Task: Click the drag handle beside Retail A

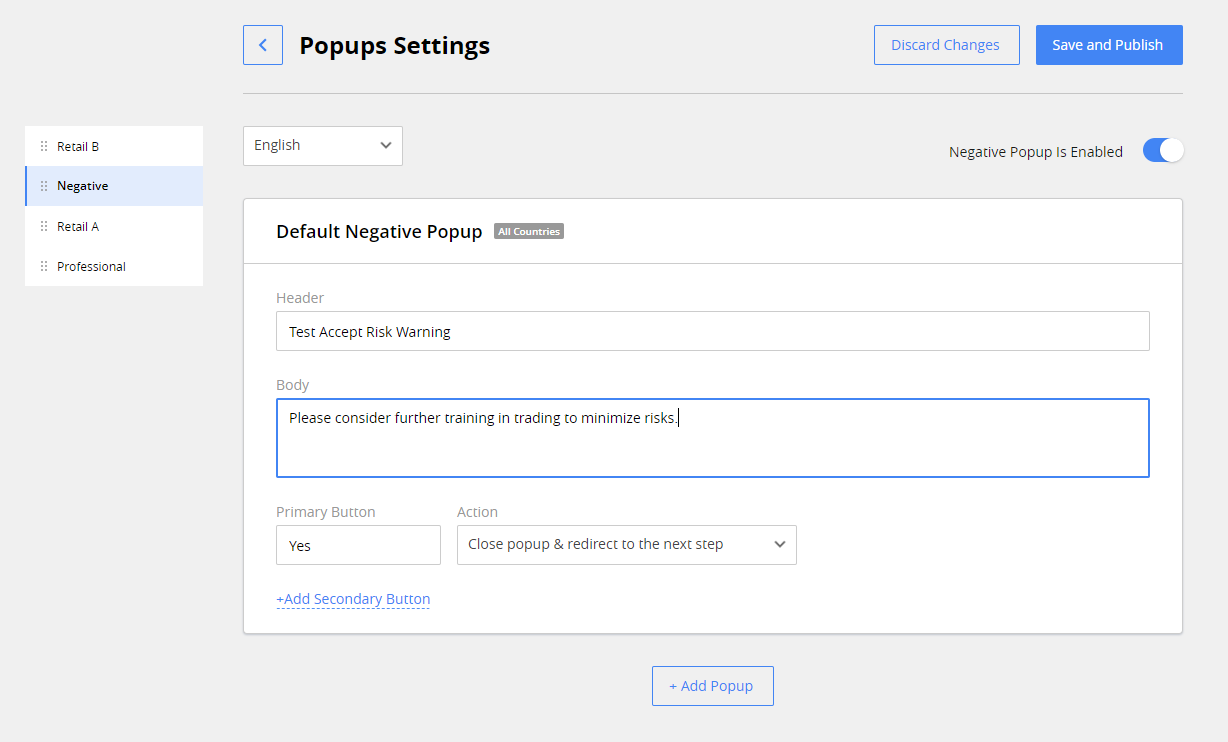Action: 44,226
